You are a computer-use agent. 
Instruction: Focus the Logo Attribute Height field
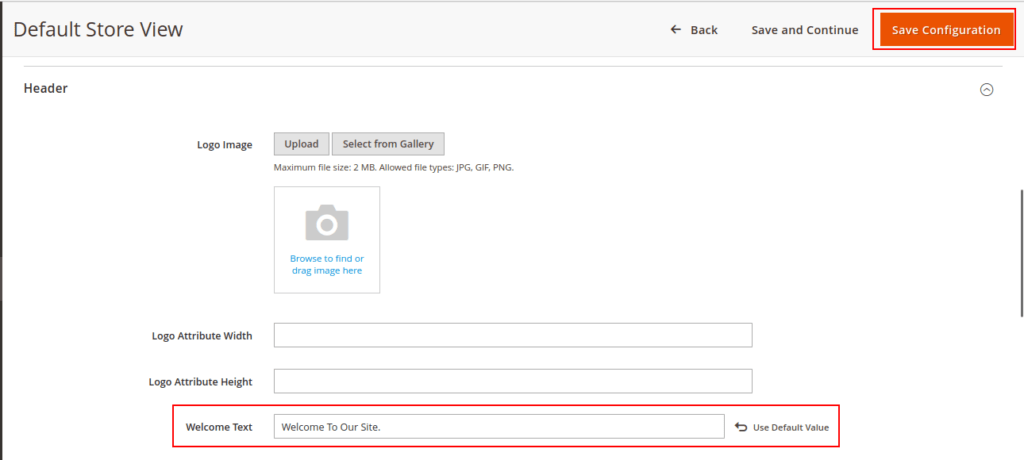click(512, 381)
